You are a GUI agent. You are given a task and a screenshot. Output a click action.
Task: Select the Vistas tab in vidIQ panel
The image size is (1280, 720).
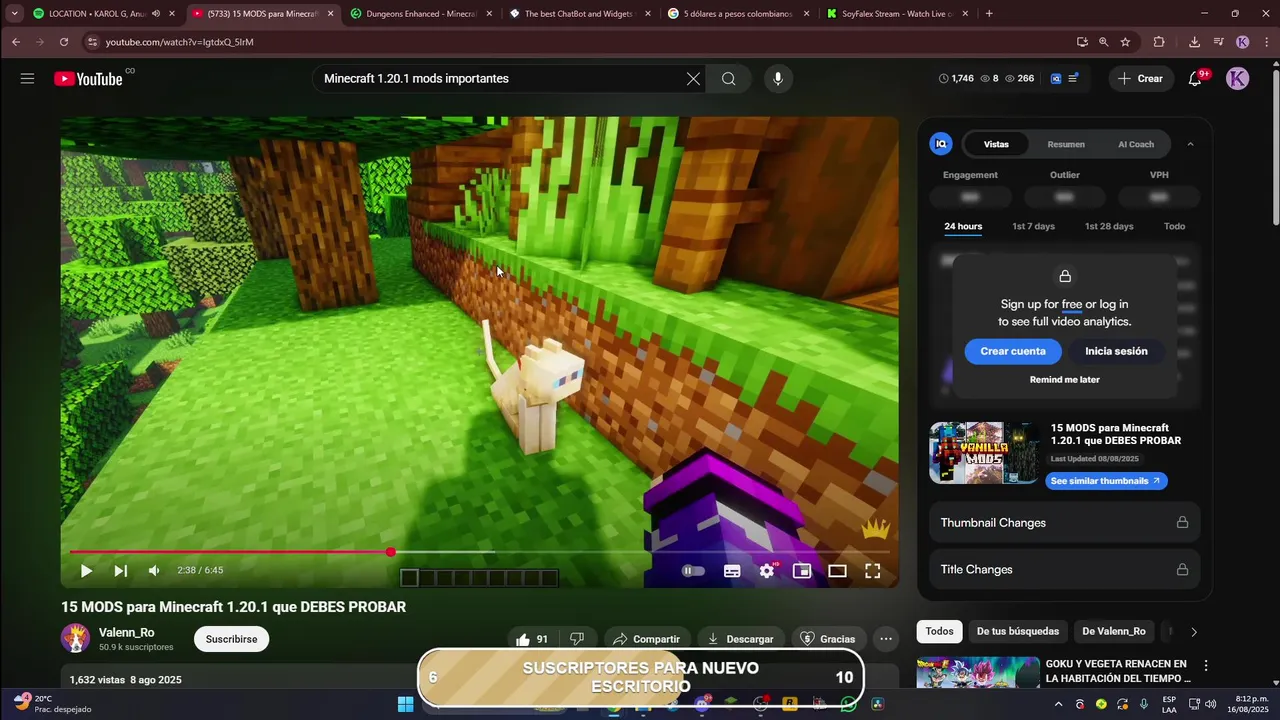(996, 144)
